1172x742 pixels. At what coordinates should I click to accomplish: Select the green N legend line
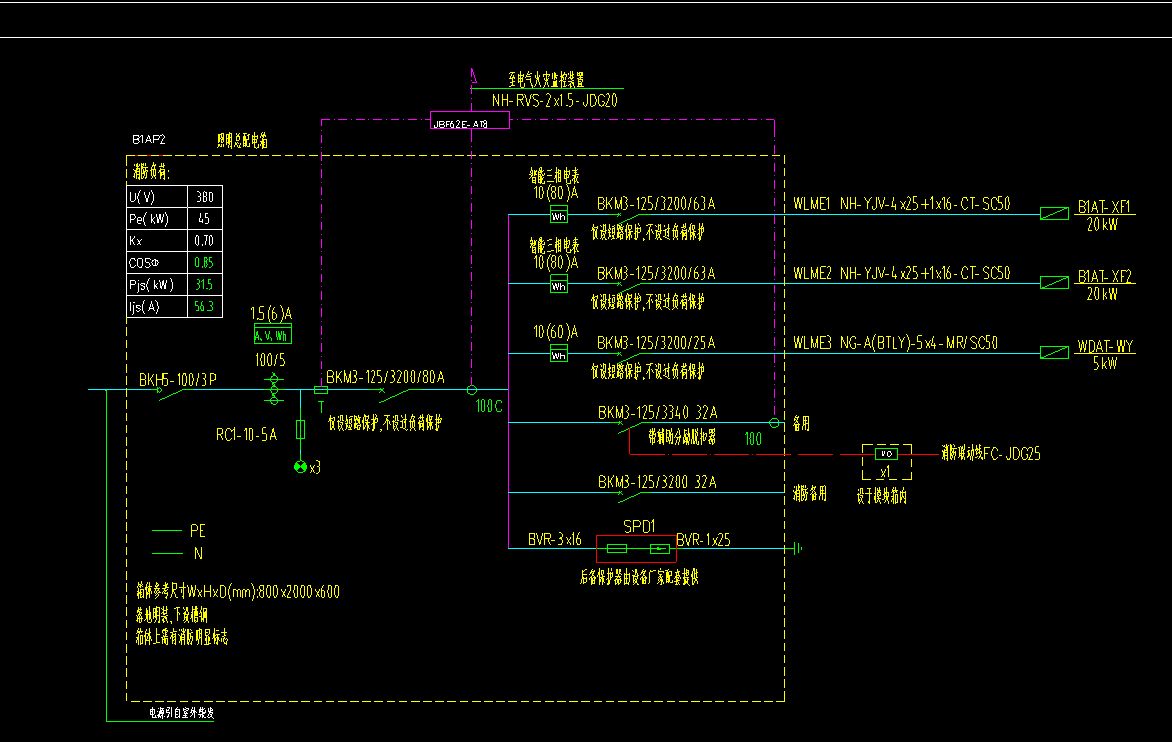pyautogui.click(x=167, y=553)
